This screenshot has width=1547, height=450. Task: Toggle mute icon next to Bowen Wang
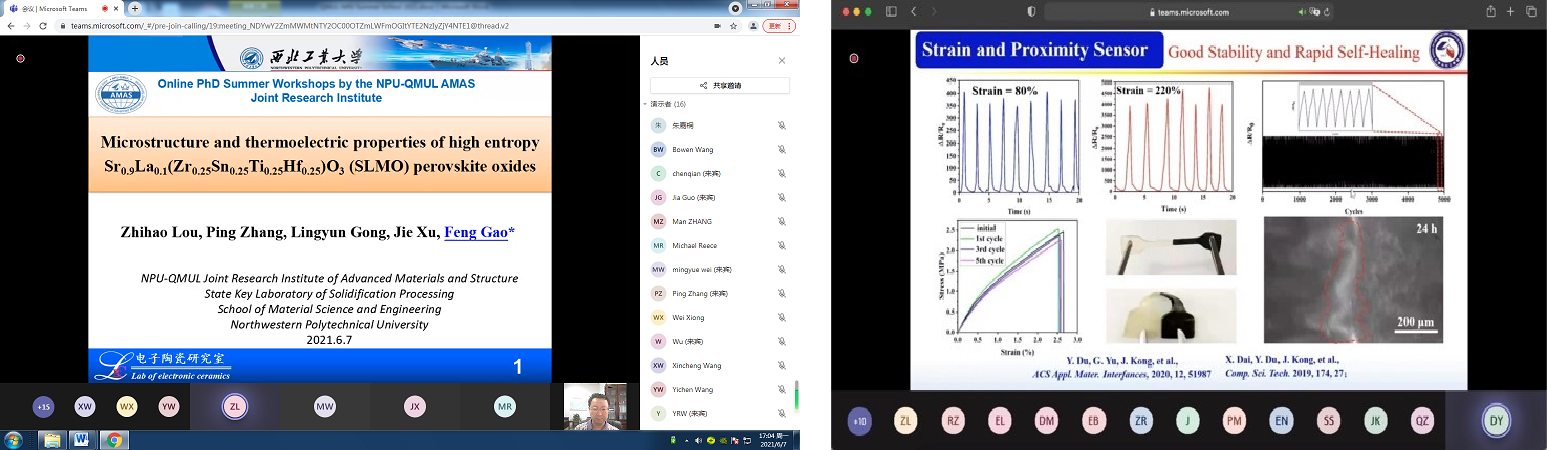click(x=782, y=150)
